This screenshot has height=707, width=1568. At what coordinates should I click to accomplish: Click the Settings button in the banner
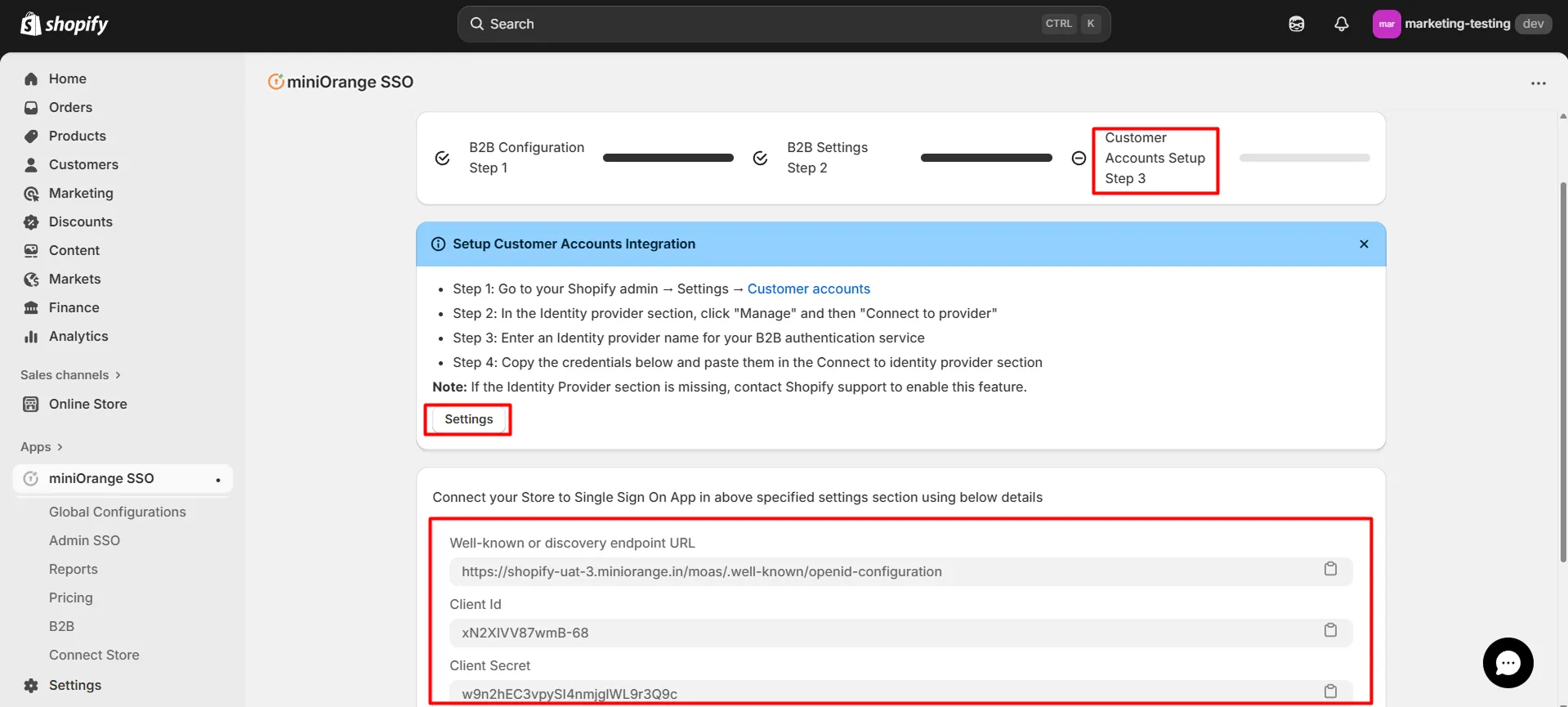coord(468,419)
